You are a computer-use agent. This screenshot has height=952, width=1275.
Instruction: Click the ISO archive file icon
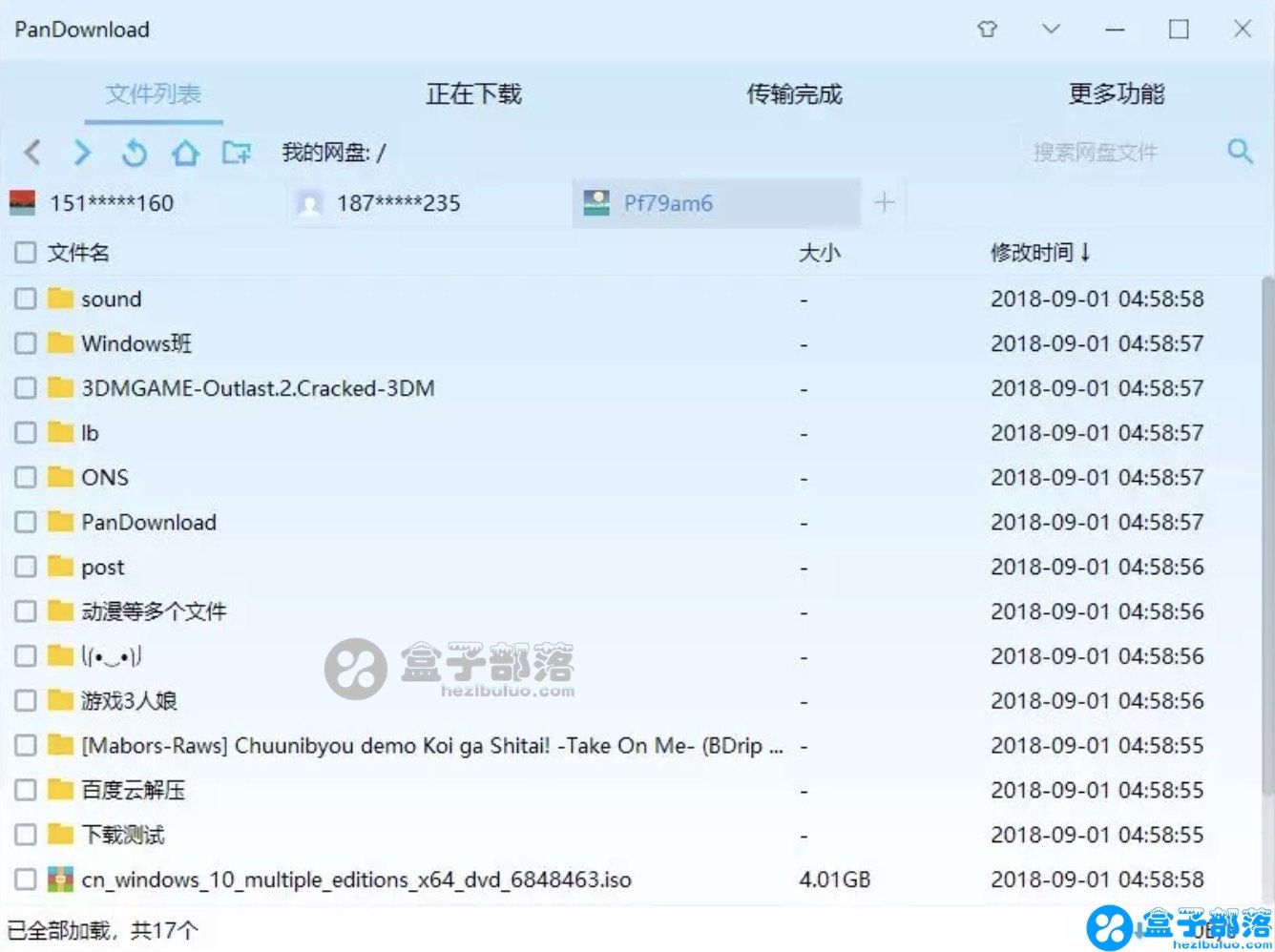pyautogui.click(x=60, y=880)
